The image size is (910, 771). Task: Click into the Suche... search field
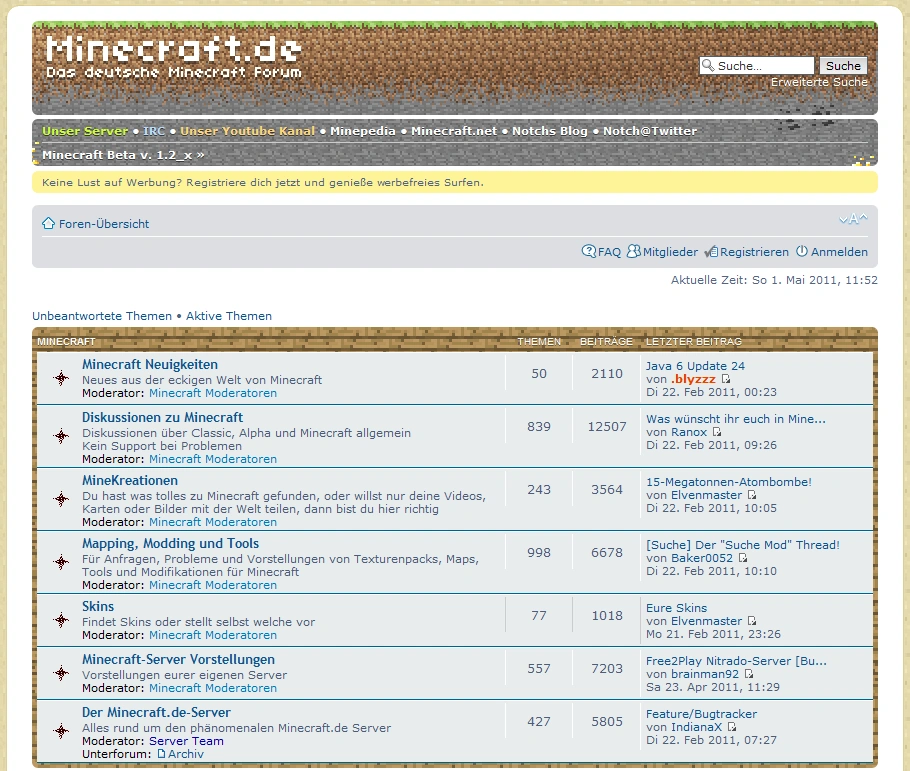coord(757,66)
